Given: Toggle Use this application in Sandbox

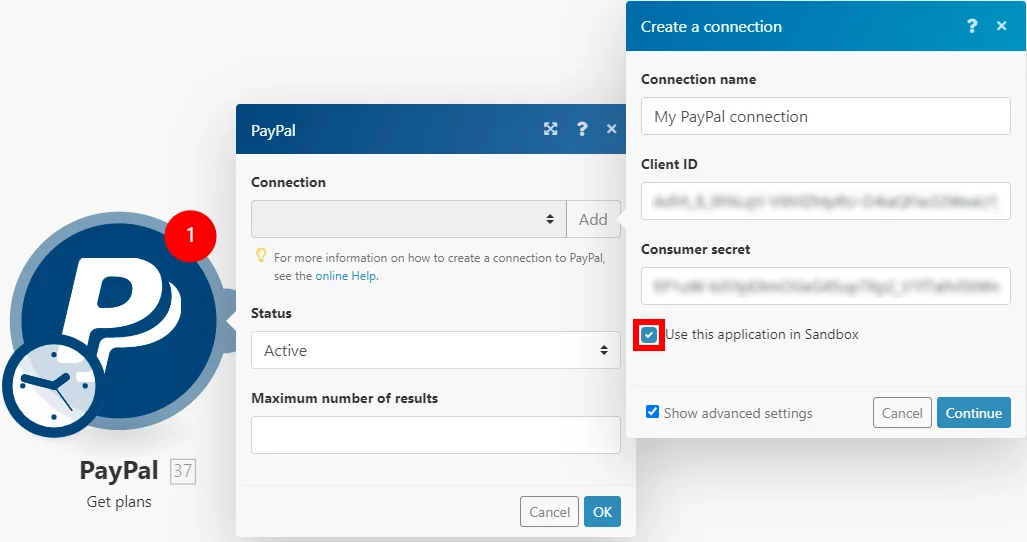Looking at the screenshot, I should coord(649,335).
